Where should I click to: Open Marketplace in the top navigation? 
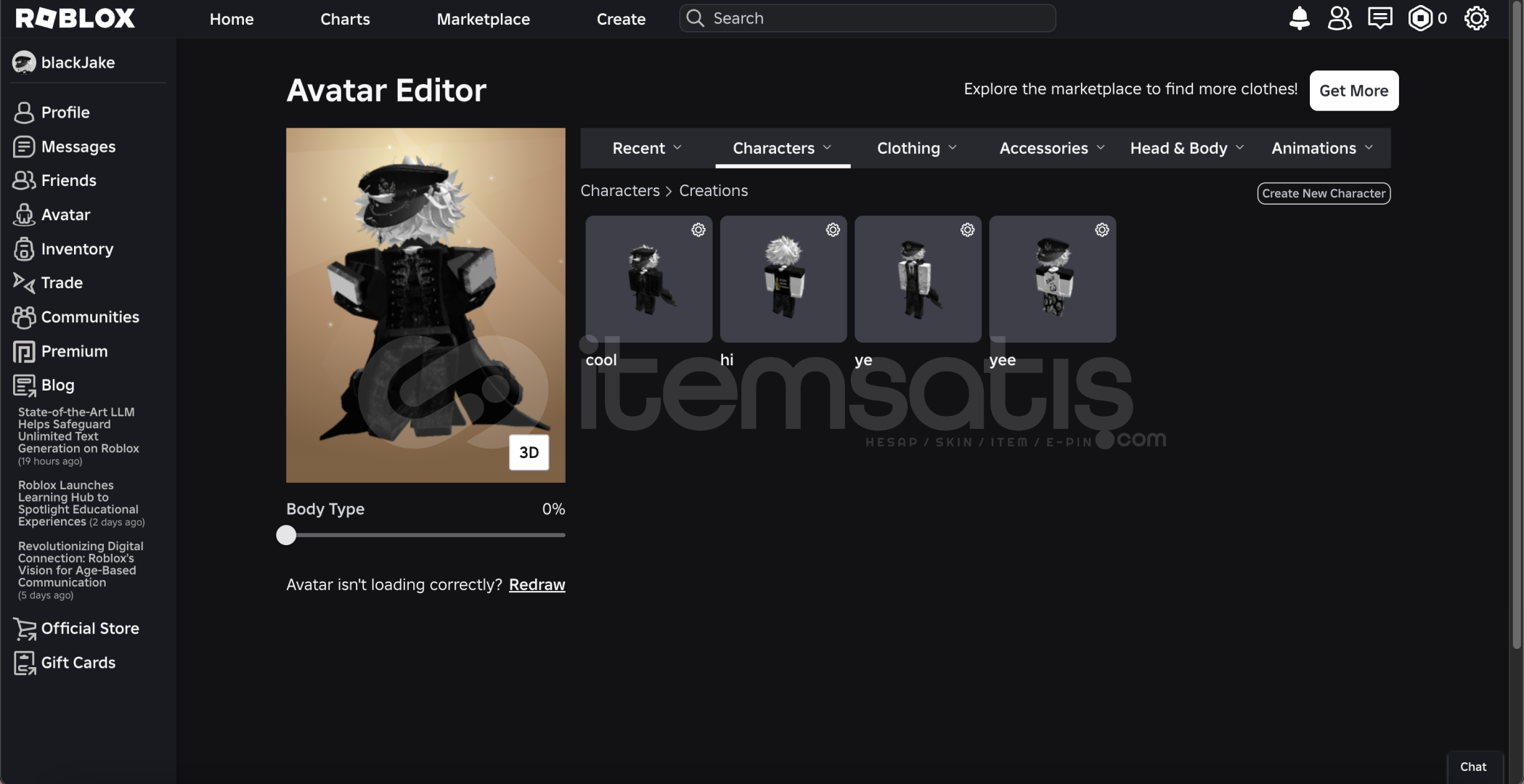coord(483,19)
